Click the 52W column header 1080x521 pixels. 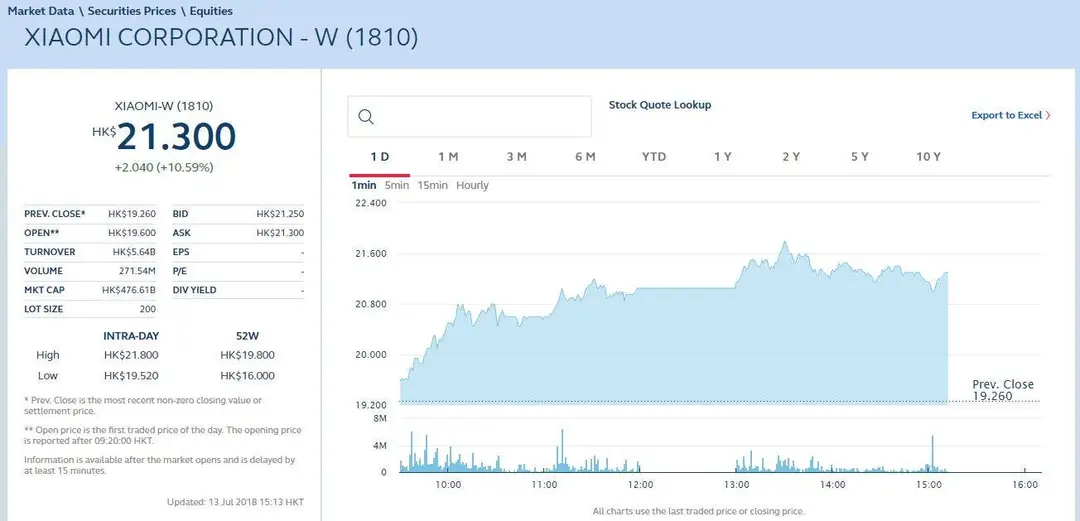tap(247, 336)
